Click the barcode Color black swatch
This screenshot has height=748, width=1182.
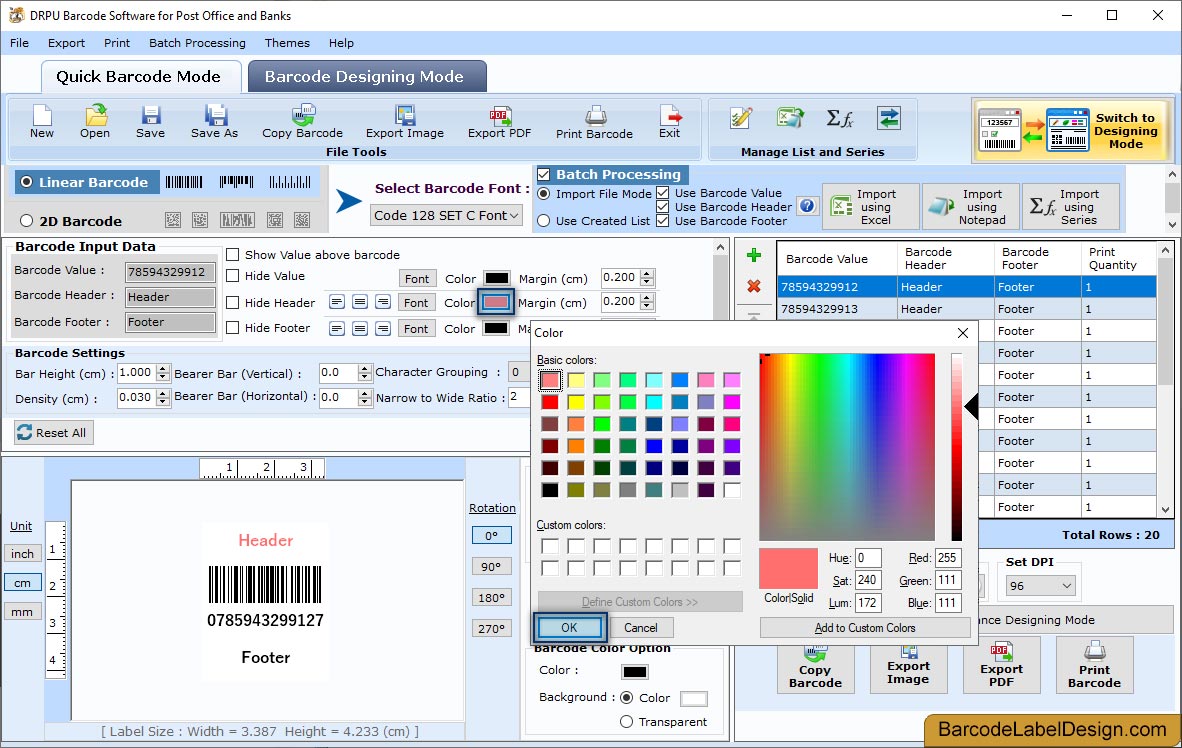click(x=635, y=671)
